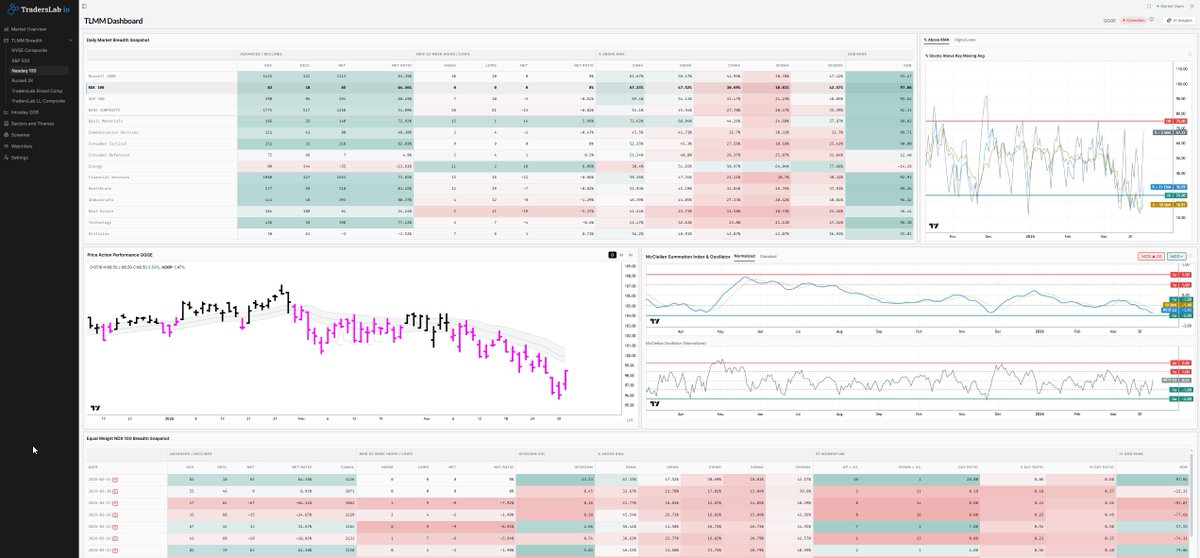1200x558 pixels.
Task: Click the green MCO button above the McClellan chart
Action: pos(1178,256)
